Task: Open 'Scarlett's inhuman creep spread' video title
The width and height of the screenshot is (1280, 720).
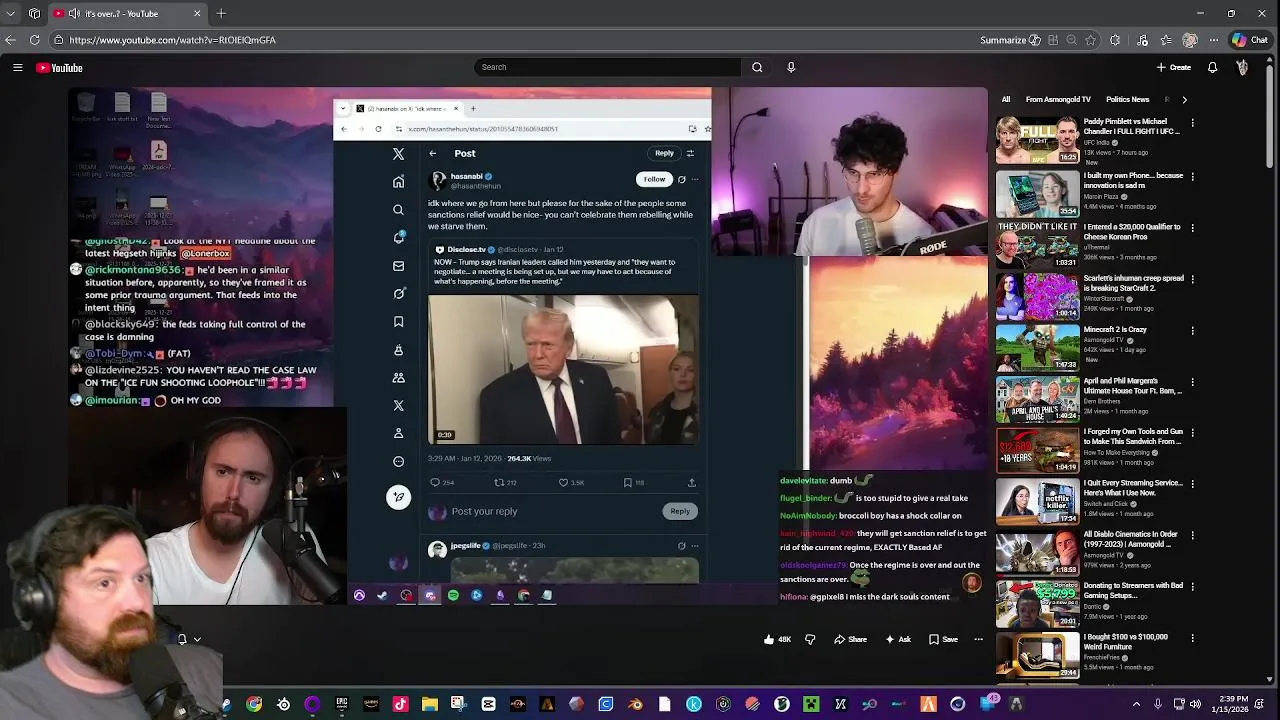Action: (1134, 283)
